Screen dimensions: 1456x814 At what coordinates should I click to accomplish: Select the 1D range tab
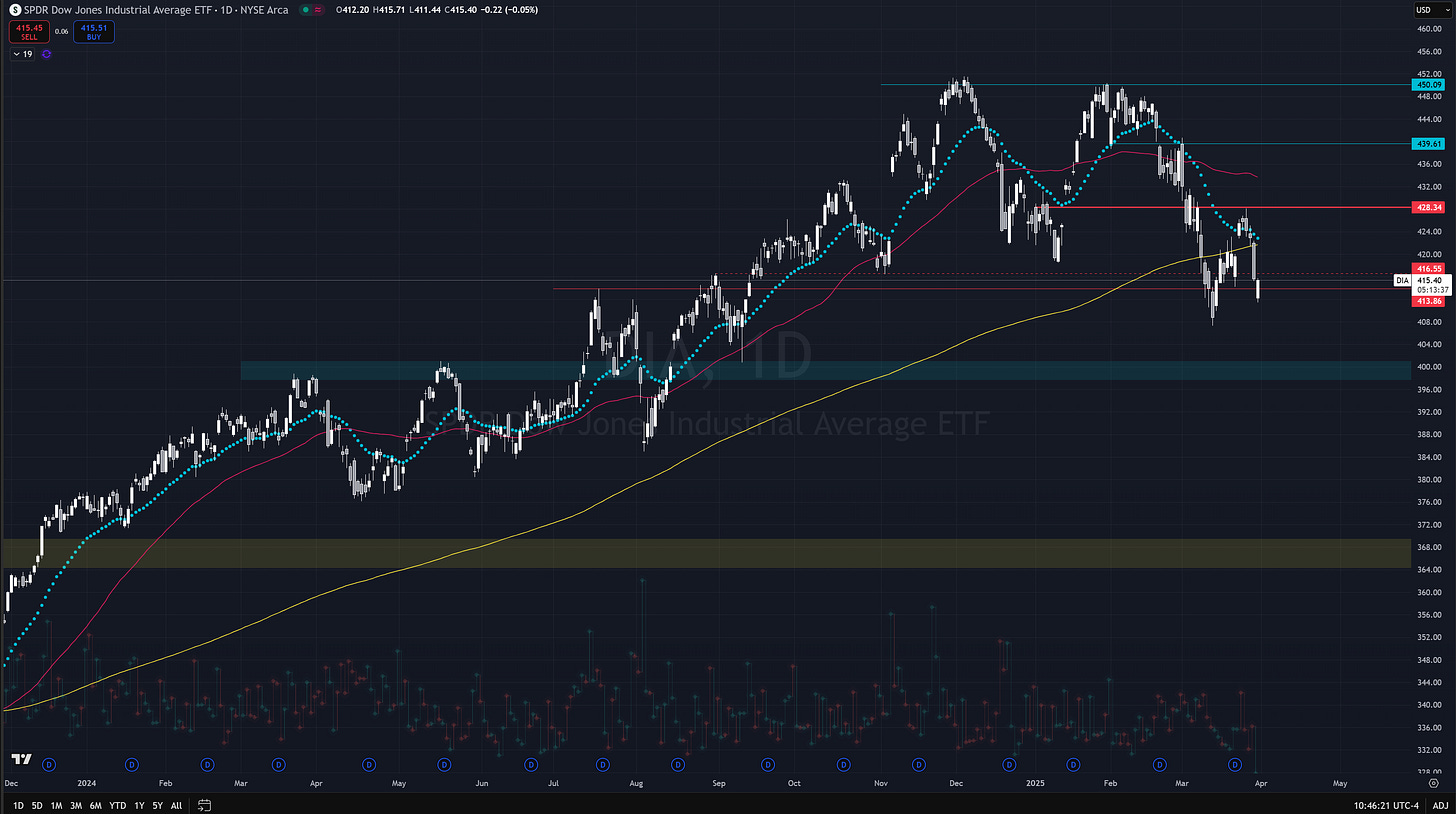coord(18,804)
